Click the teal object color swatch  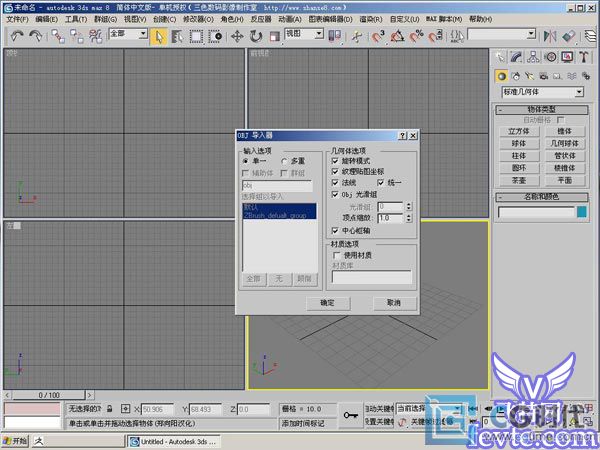(x=582, y=212)
